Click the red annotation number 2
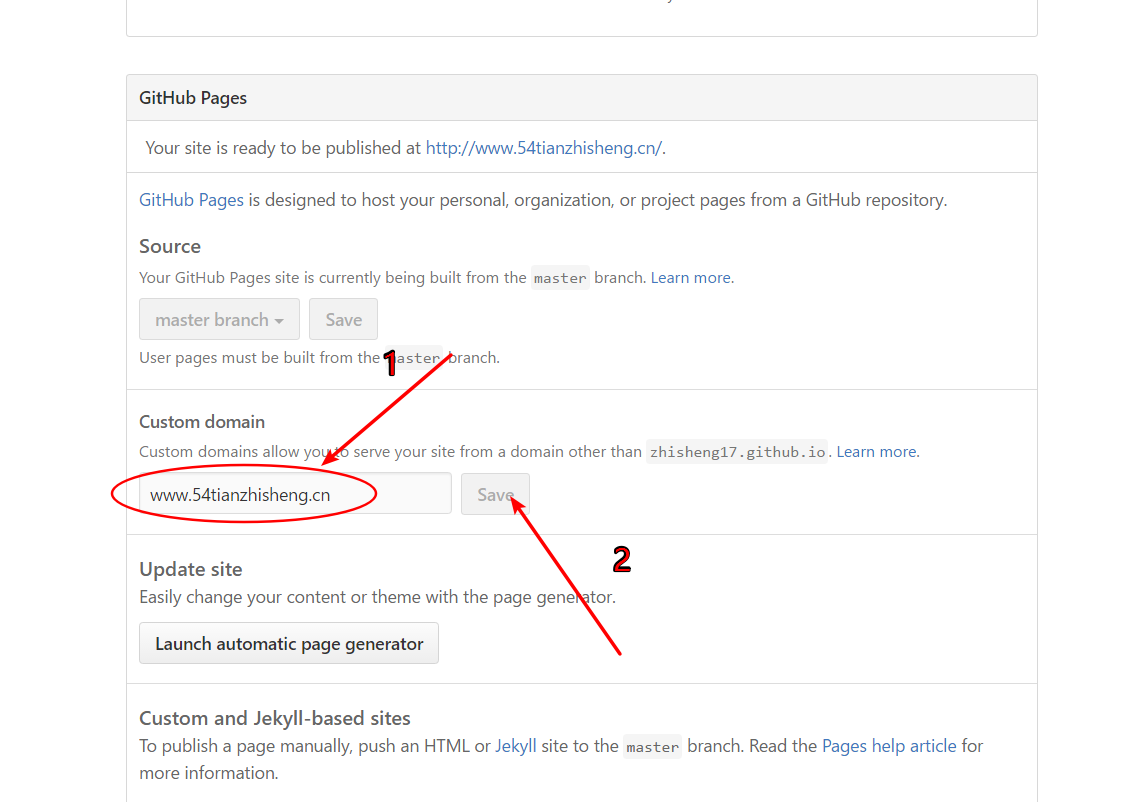Viewport: 1143px width, 802px height. pos(621,560)
